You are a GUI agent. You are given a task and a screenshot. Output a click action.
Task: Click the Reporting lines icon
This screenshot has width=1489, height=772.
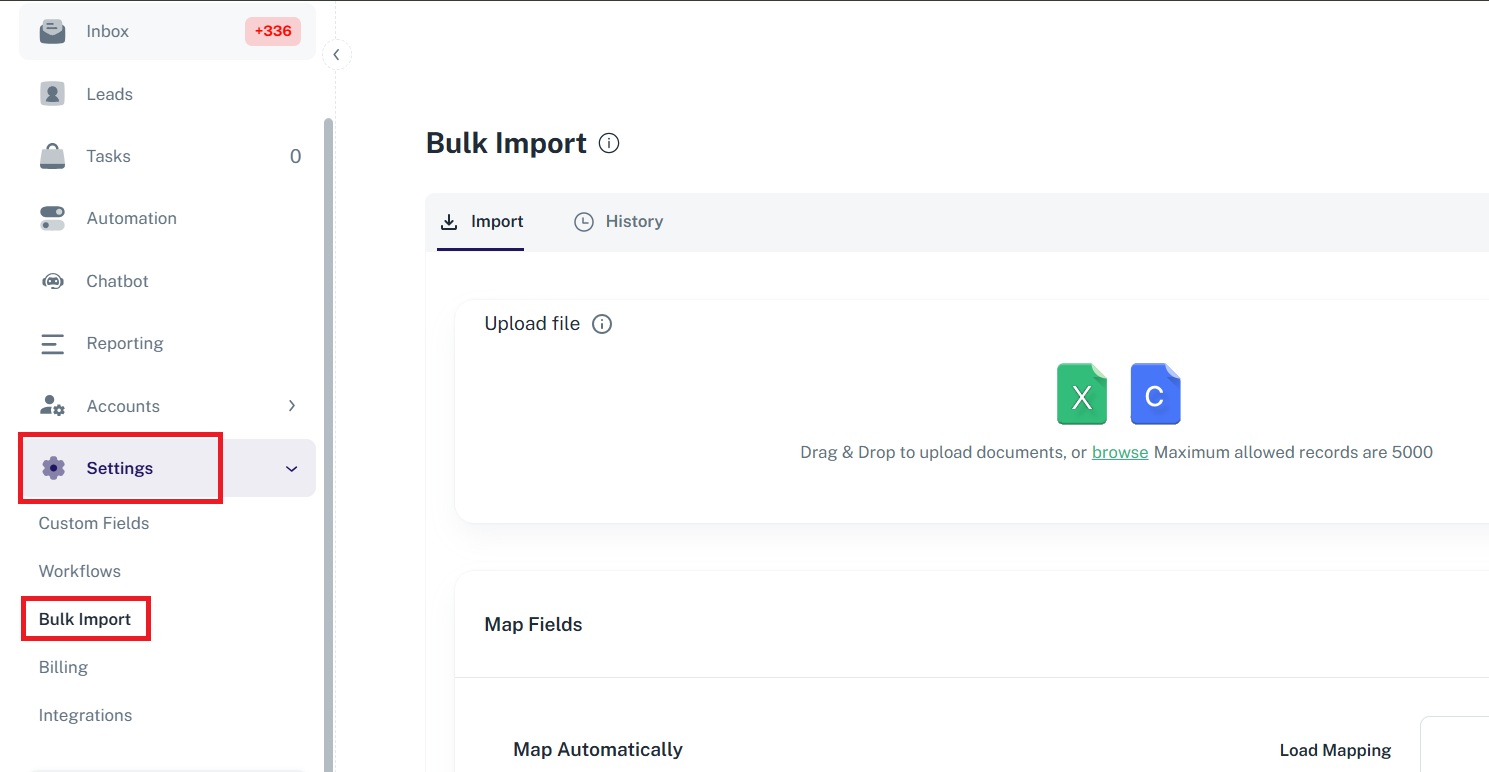(x=52, y=344)
